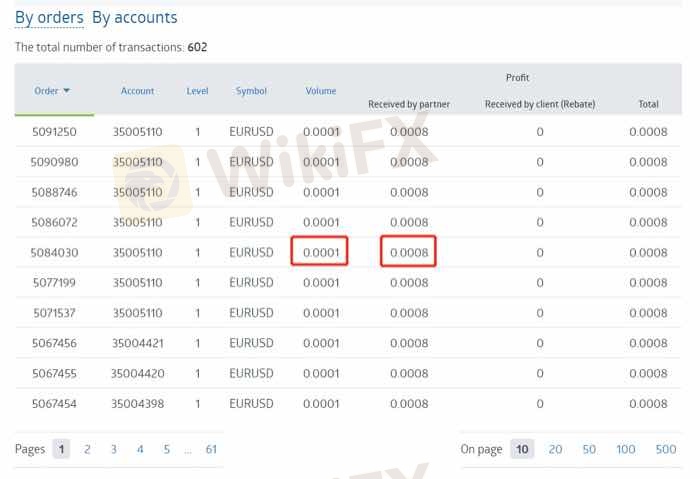This screenshot has height=479, width=700.
Task: Sort by Received by client (Rebate) column
Action: tap(539, 104)
